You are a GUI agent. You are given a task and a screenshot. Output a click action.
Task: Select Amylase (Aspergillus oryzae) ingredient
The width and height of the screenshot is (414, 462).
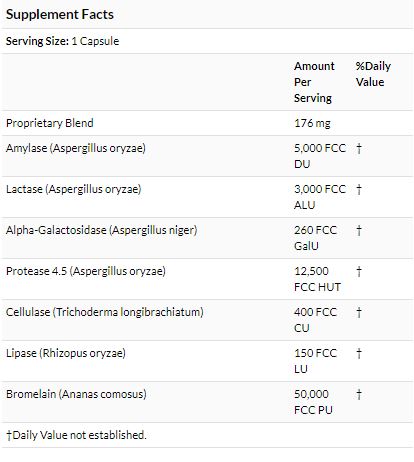[76, 148]
